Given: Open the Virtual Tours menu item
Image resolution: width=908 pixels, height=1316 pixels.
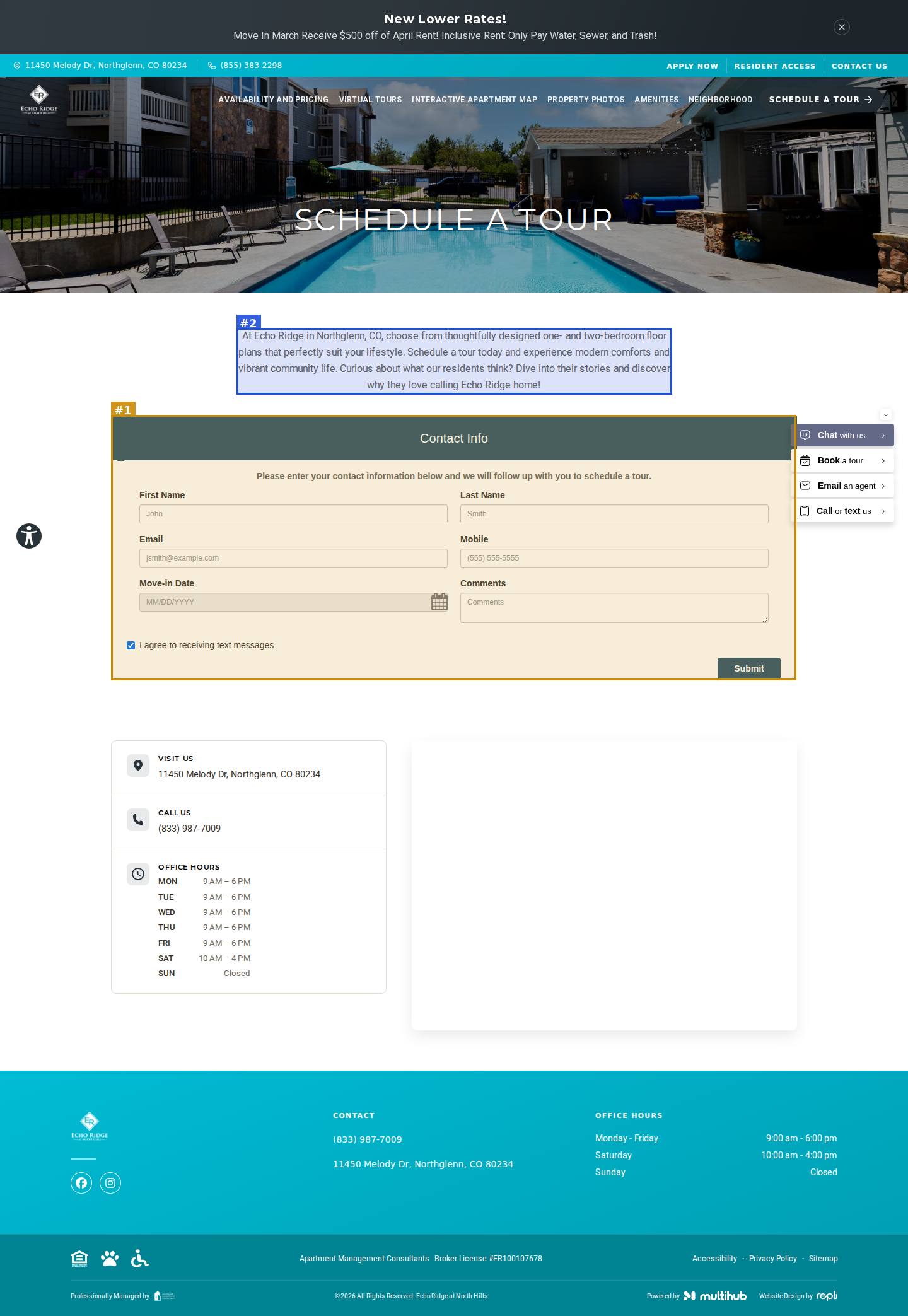Looking at the screenshot, I should tap(371, 100).
